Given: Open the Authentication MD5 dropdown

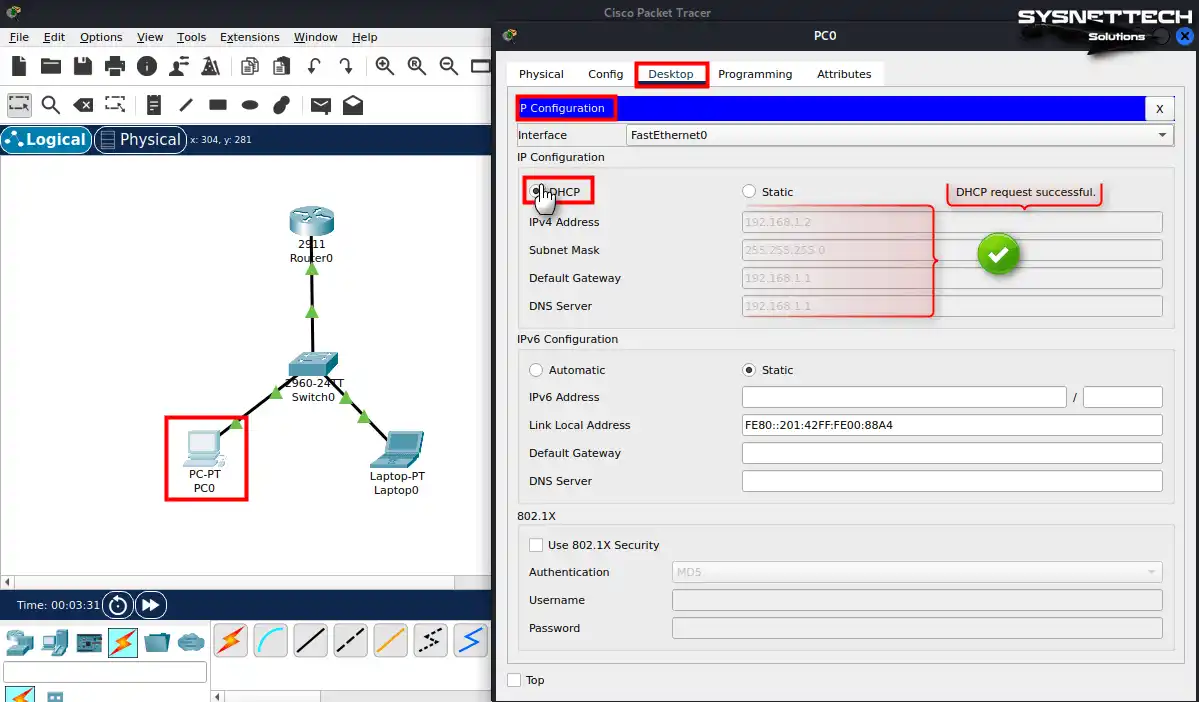Looking at the screenshot, I should [x=917, y=572].
